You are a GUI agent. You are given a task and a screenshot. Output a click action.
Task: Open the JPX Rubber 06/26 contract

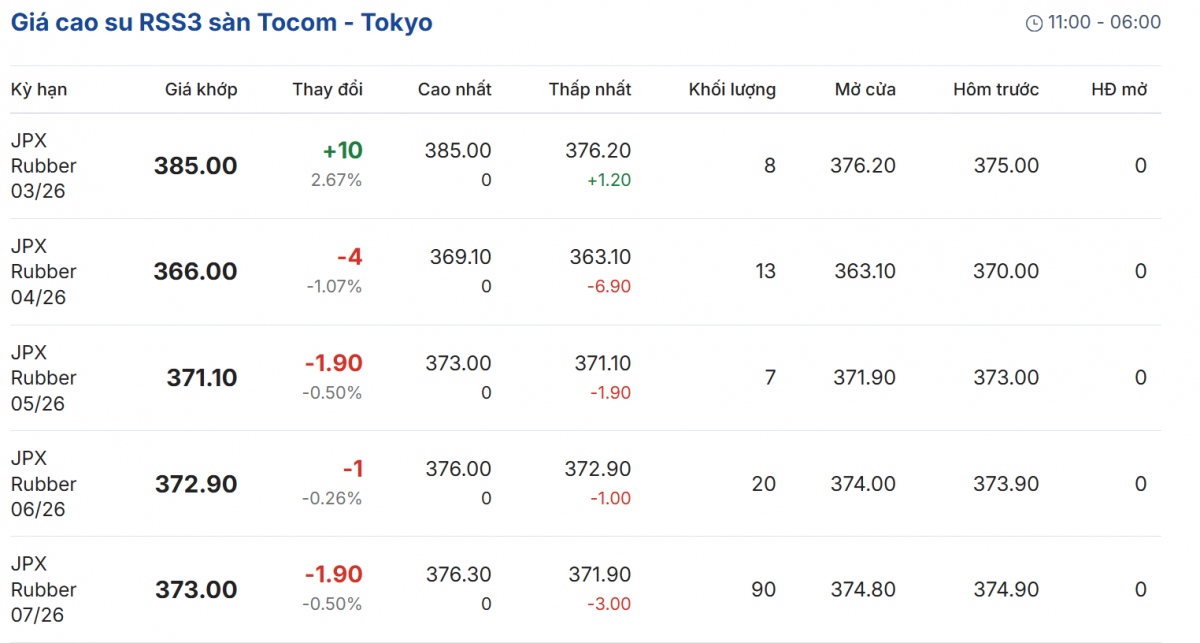[43, 484]
